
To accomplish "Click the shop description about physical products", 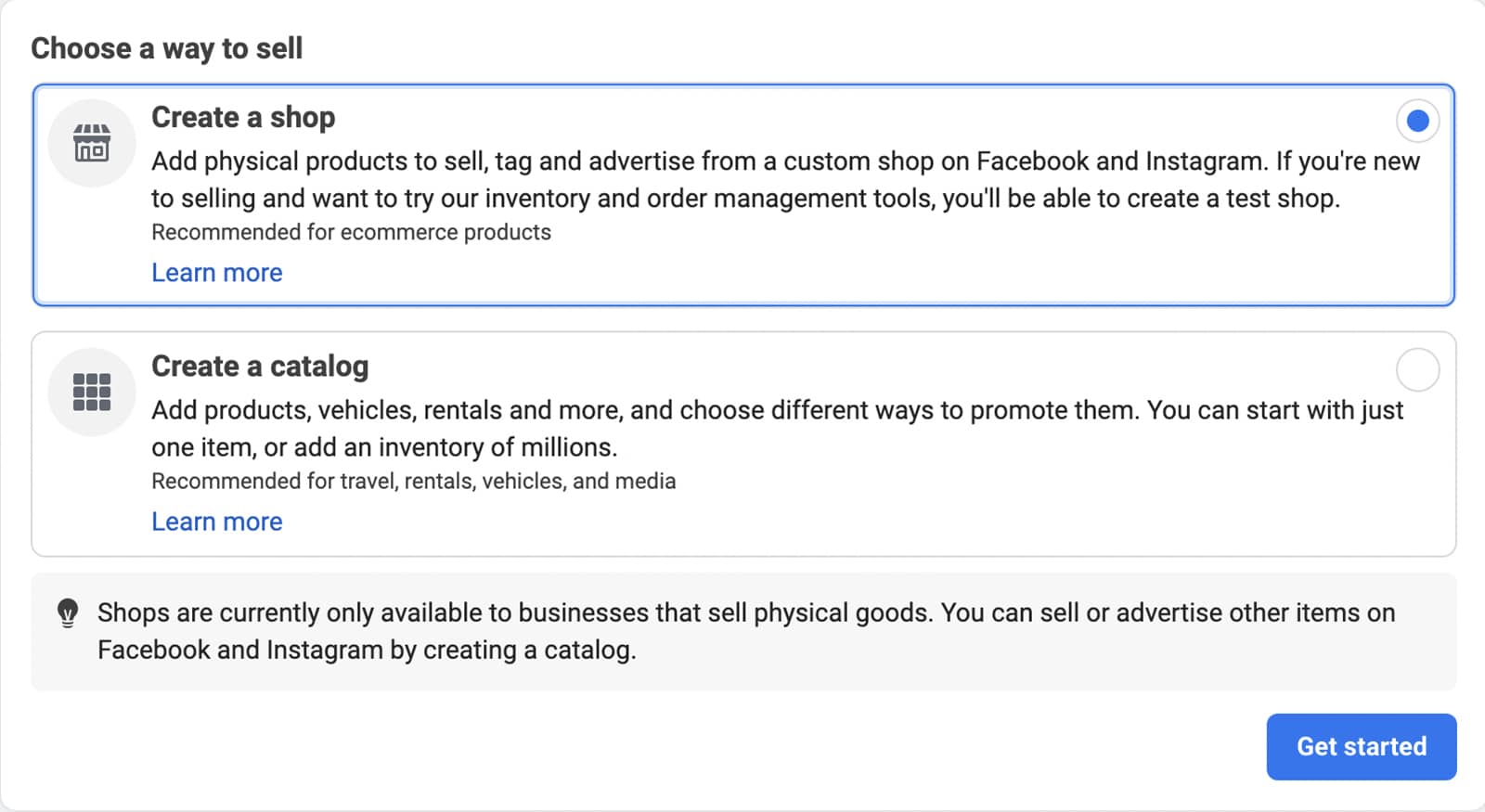I will coord(785,180).
